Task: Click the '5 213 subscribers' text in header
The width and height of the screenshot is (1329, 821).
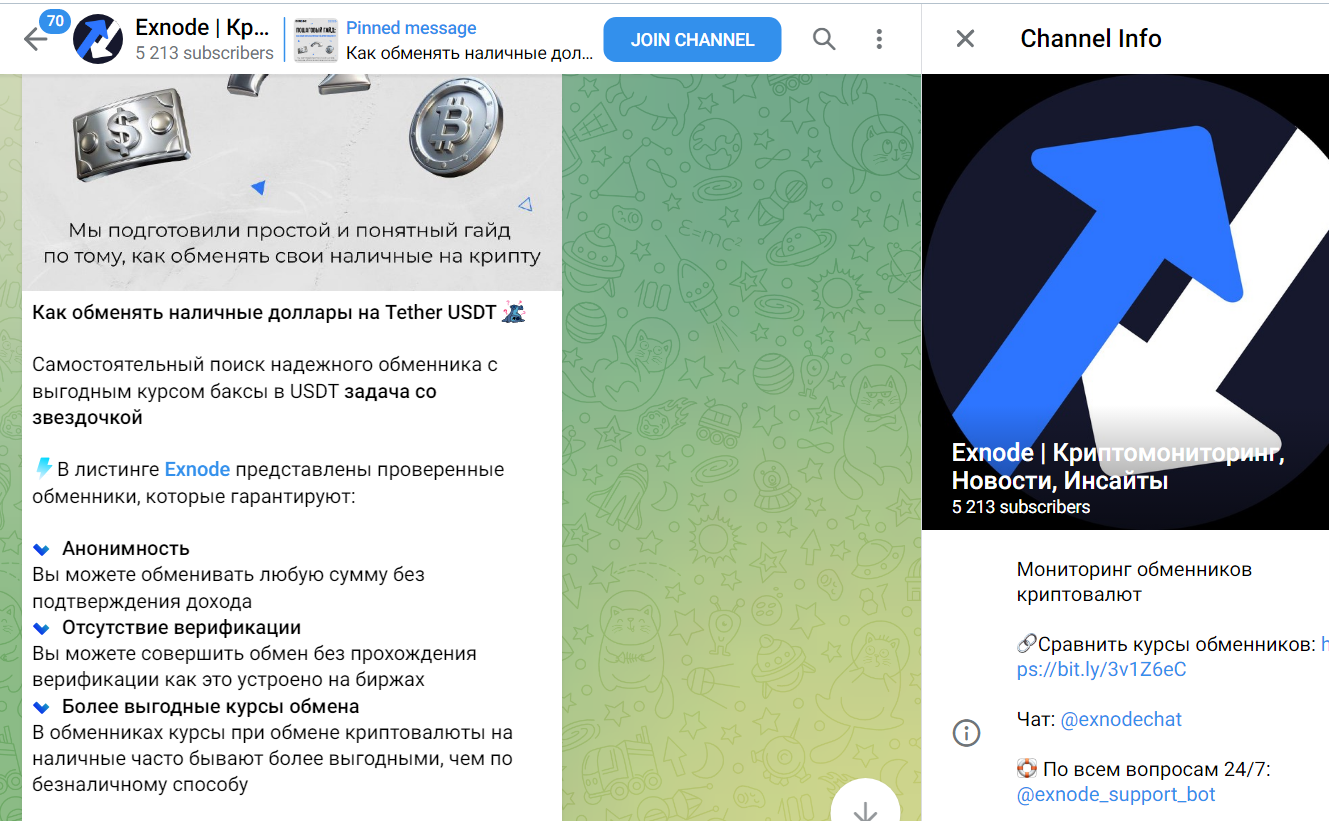Action: [x=204, y=53]
